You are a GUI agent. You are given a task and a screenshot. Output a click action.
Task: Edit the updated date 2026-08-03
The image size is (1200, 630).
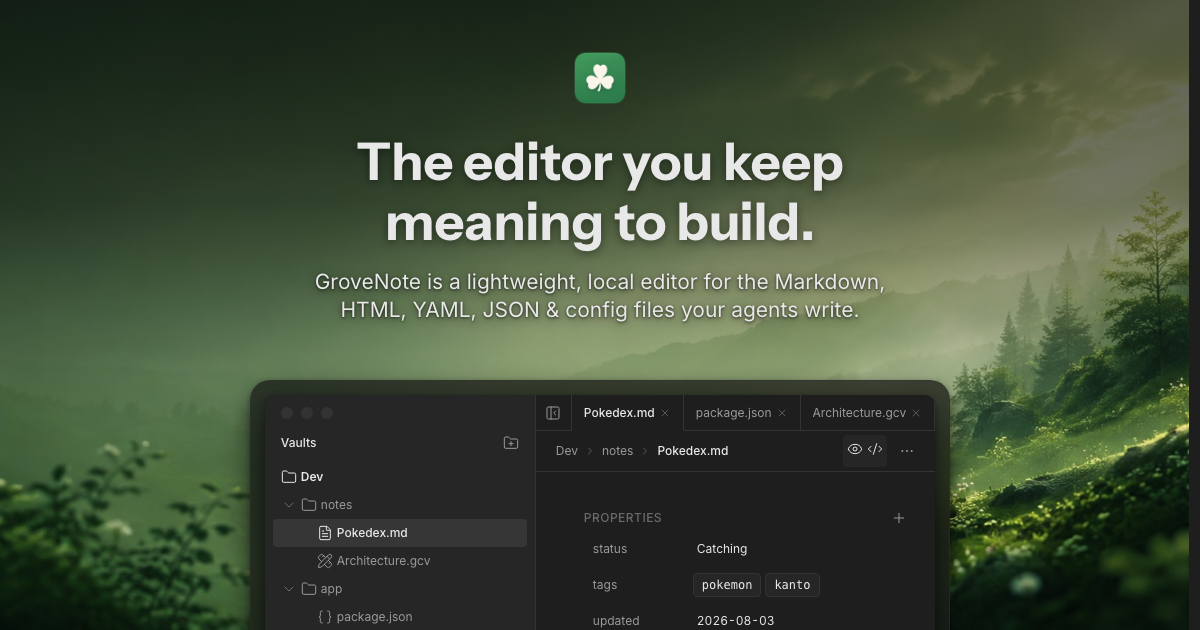[736, 621]
